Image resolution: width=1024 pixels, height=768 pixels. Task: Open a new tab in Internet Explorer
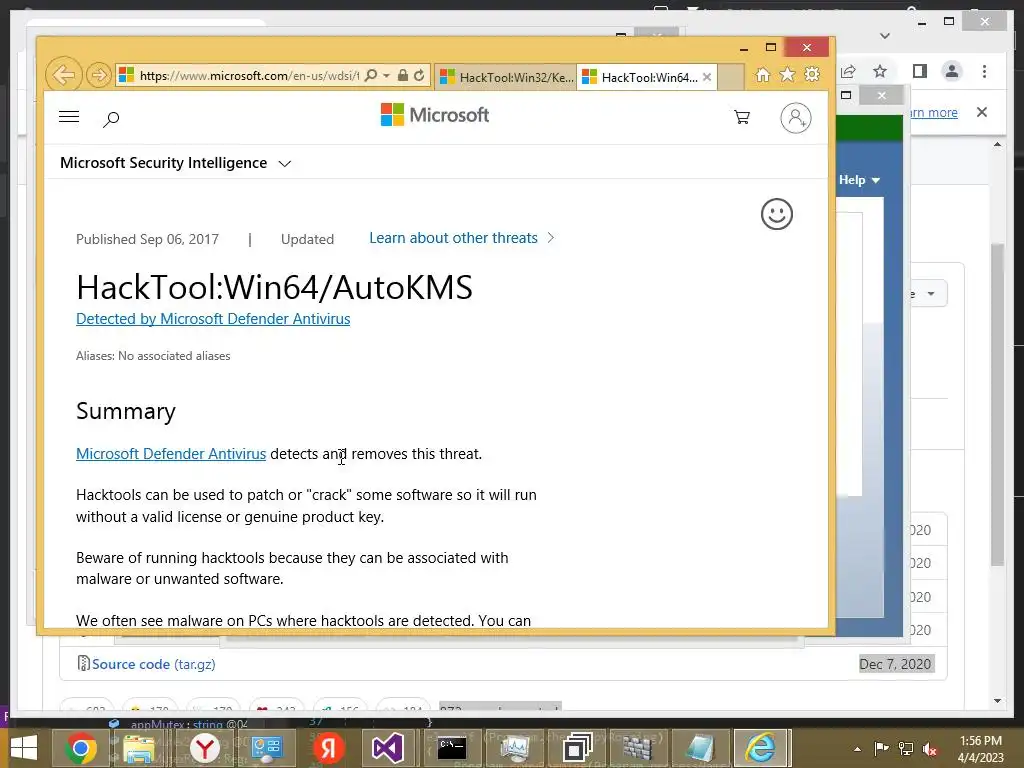[731, 77]
